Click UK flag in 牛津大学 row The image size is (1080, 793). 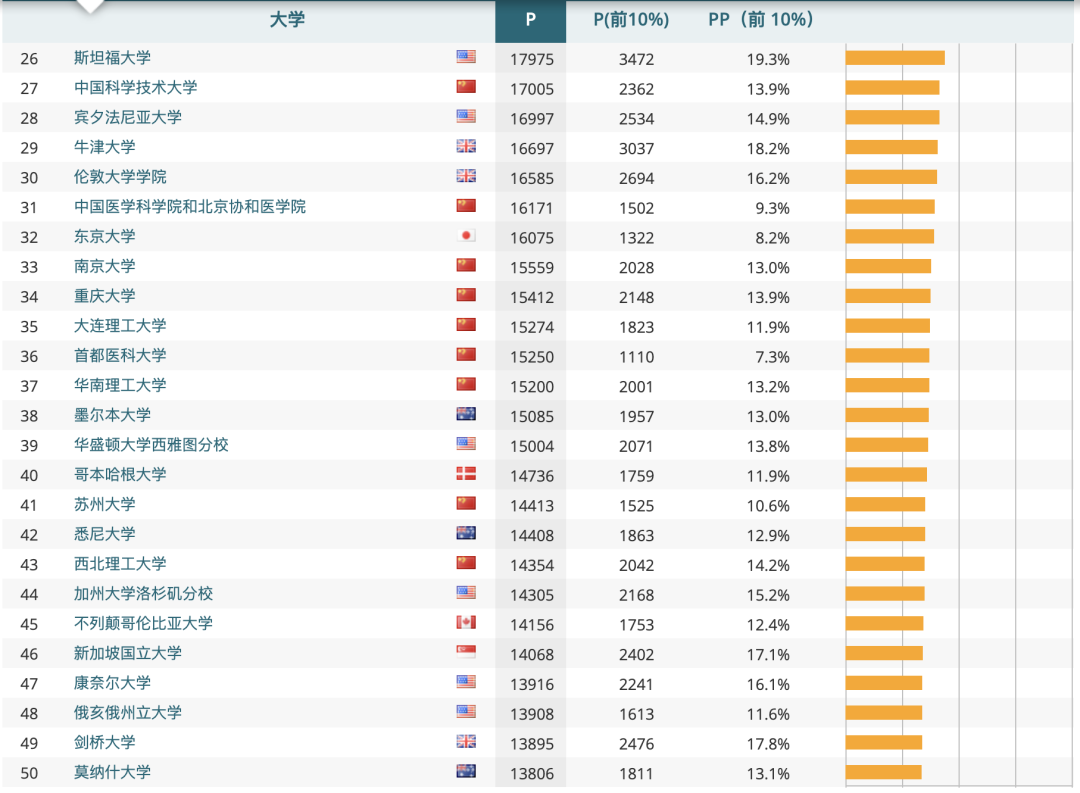coord(466,146)
